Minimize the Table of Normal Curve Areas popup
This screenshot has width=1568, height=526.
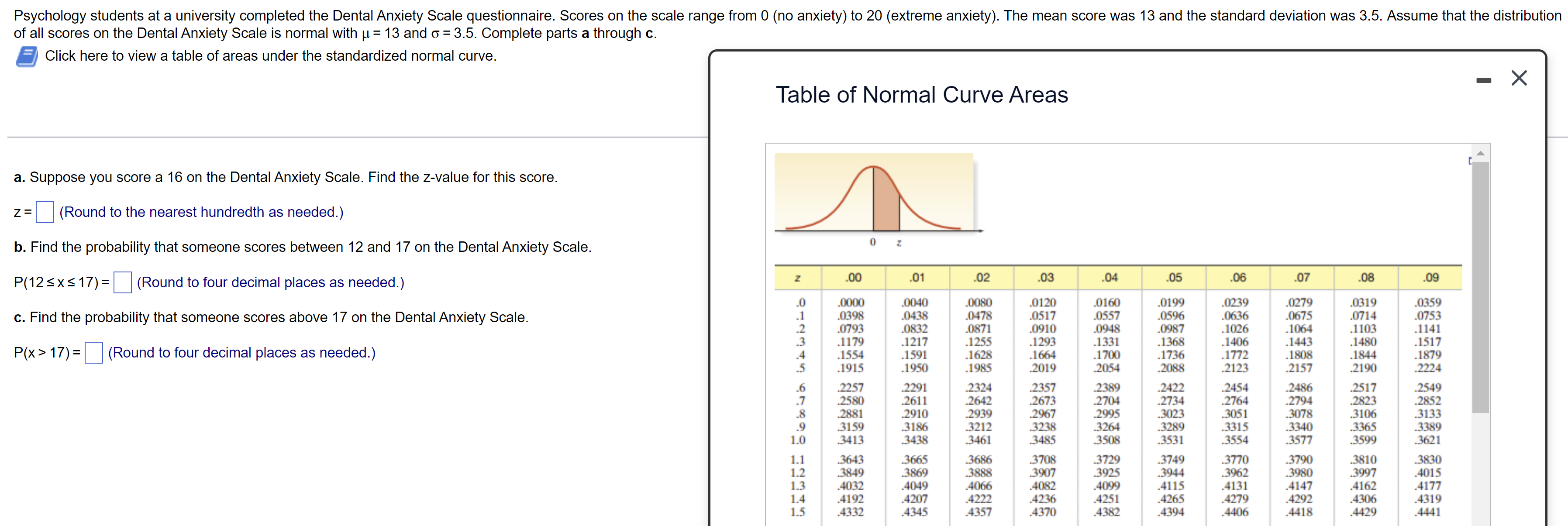tap(1483, 80)
